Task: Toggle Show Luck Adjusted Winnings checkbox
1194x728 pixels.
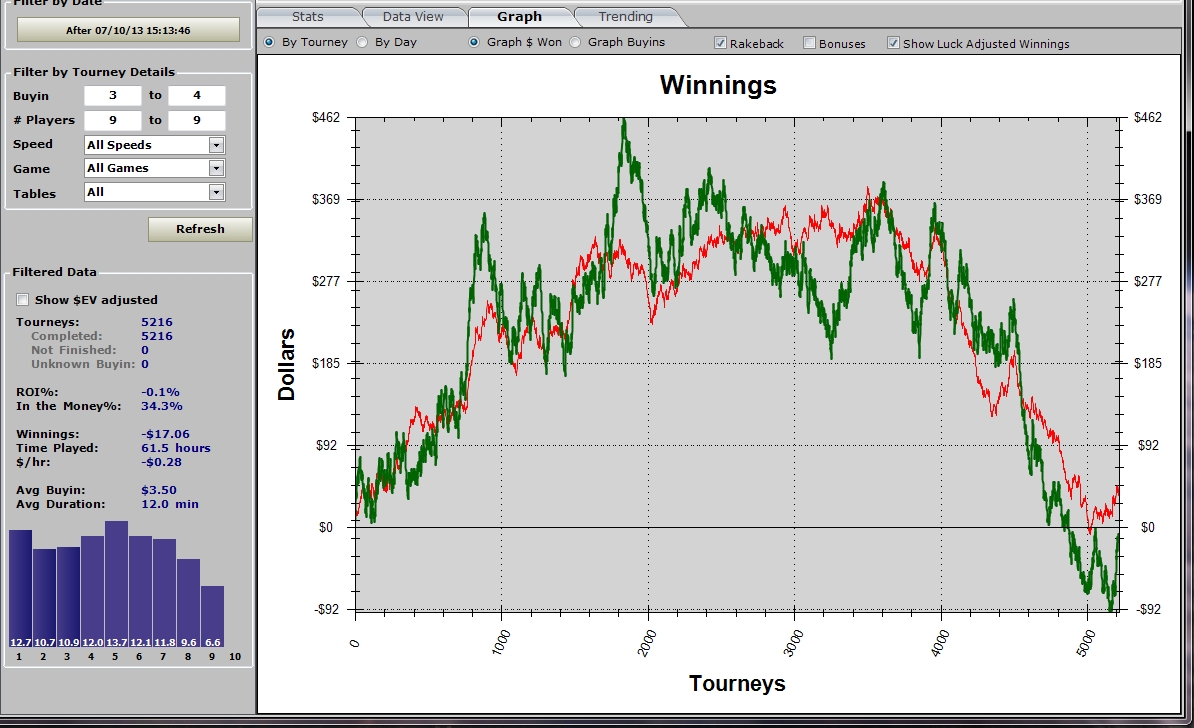Action: pos(893,44)
